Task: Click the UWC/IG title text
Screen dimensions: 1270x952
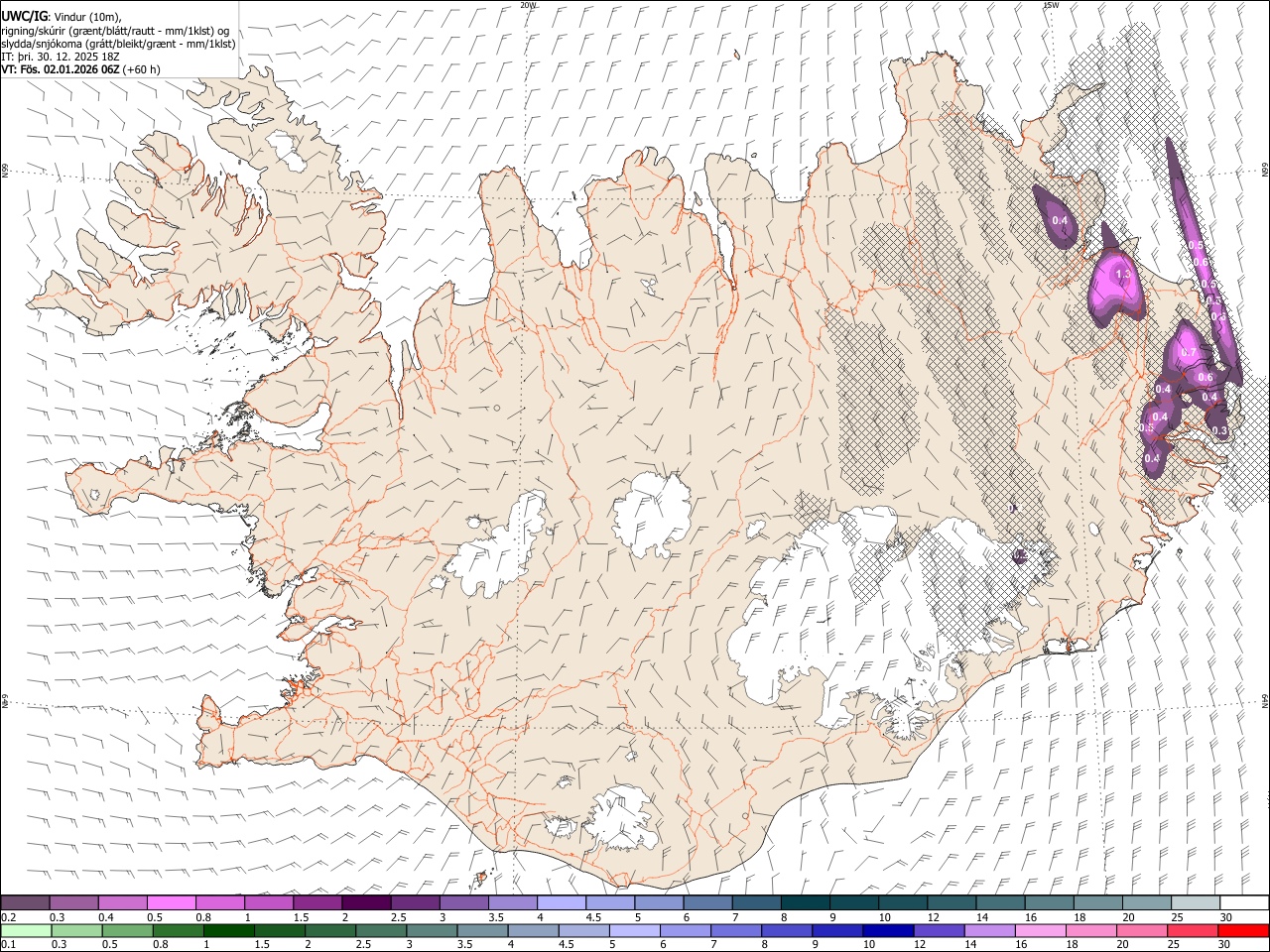Action: (x=24, y=16)
